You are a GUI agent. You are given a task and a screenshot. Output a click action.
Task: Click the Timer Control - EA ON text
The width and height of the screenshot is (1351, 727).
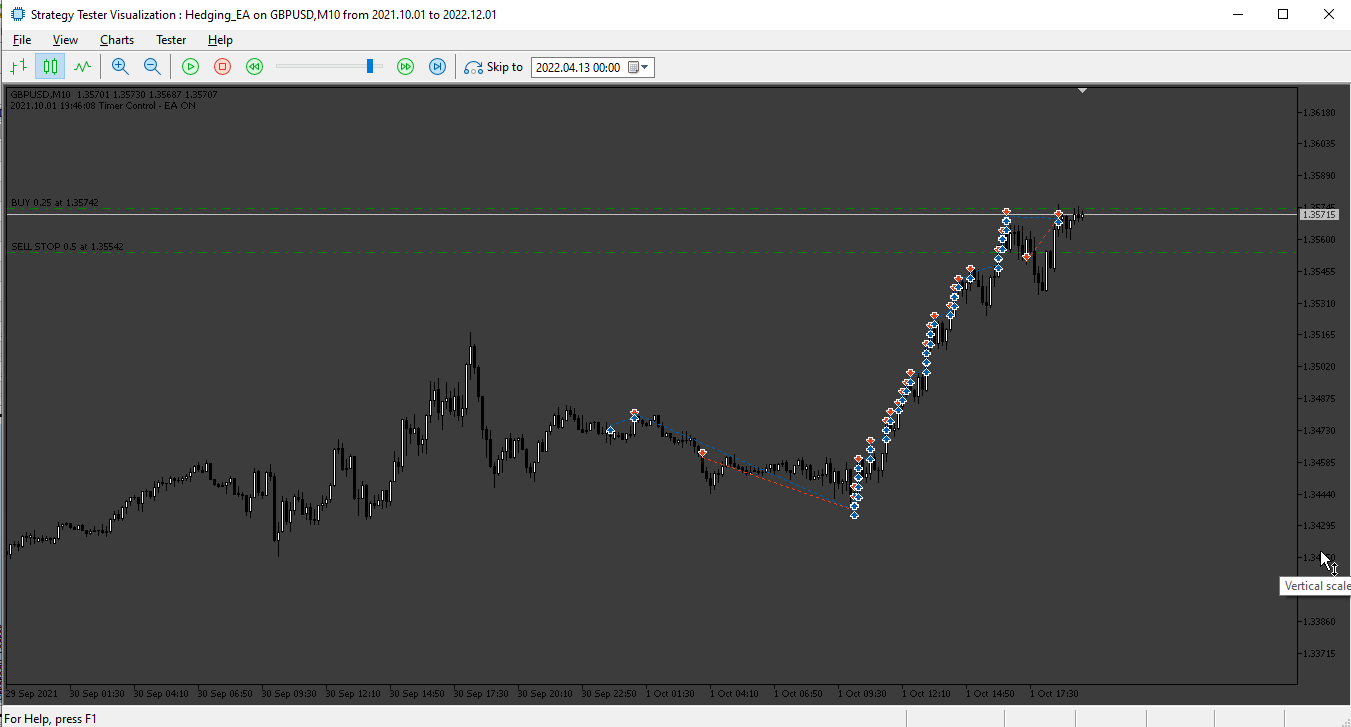[147, 105]
